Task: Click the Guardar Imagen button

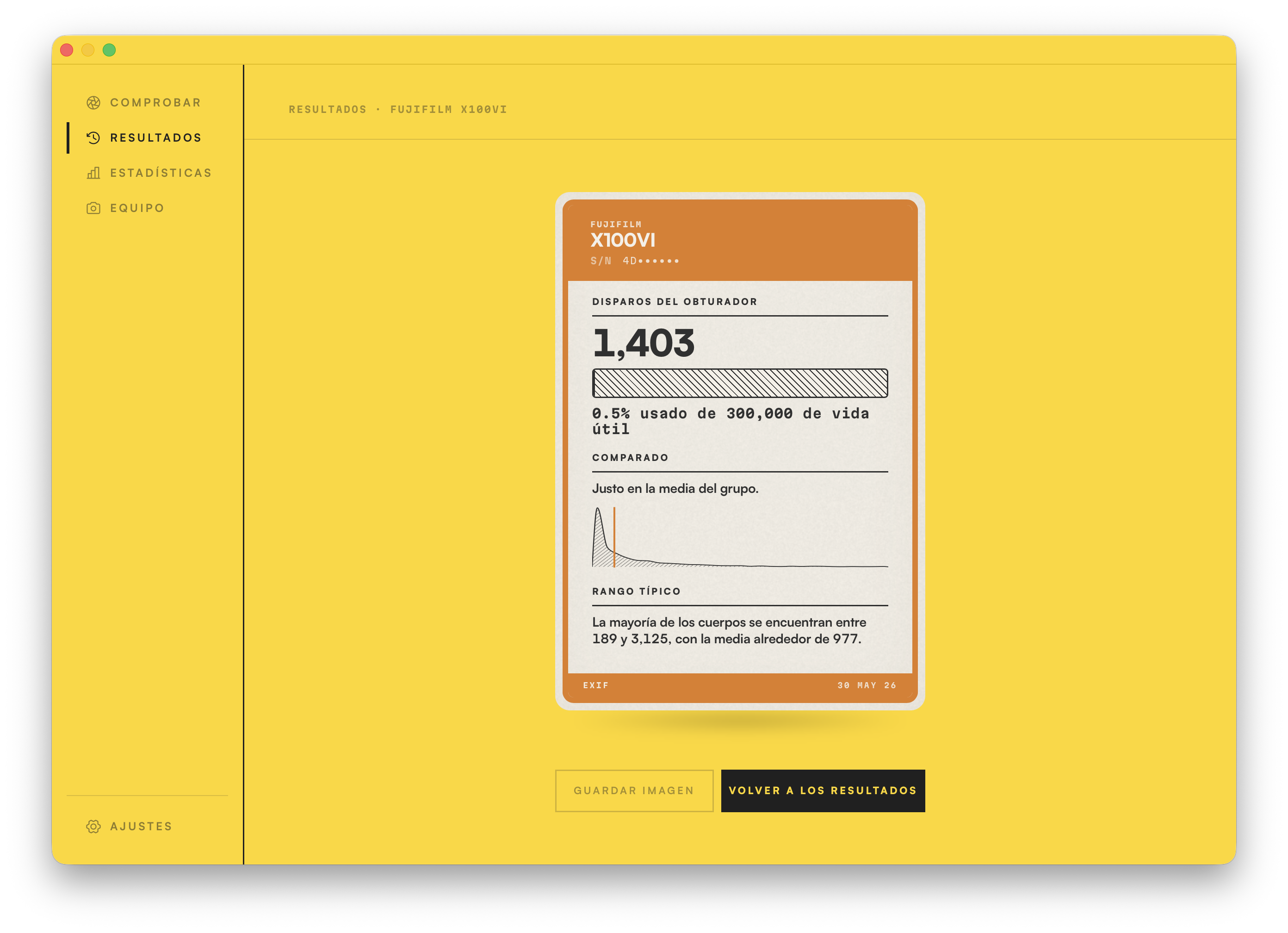Action: pyautogui.click(x=634, y=791)
